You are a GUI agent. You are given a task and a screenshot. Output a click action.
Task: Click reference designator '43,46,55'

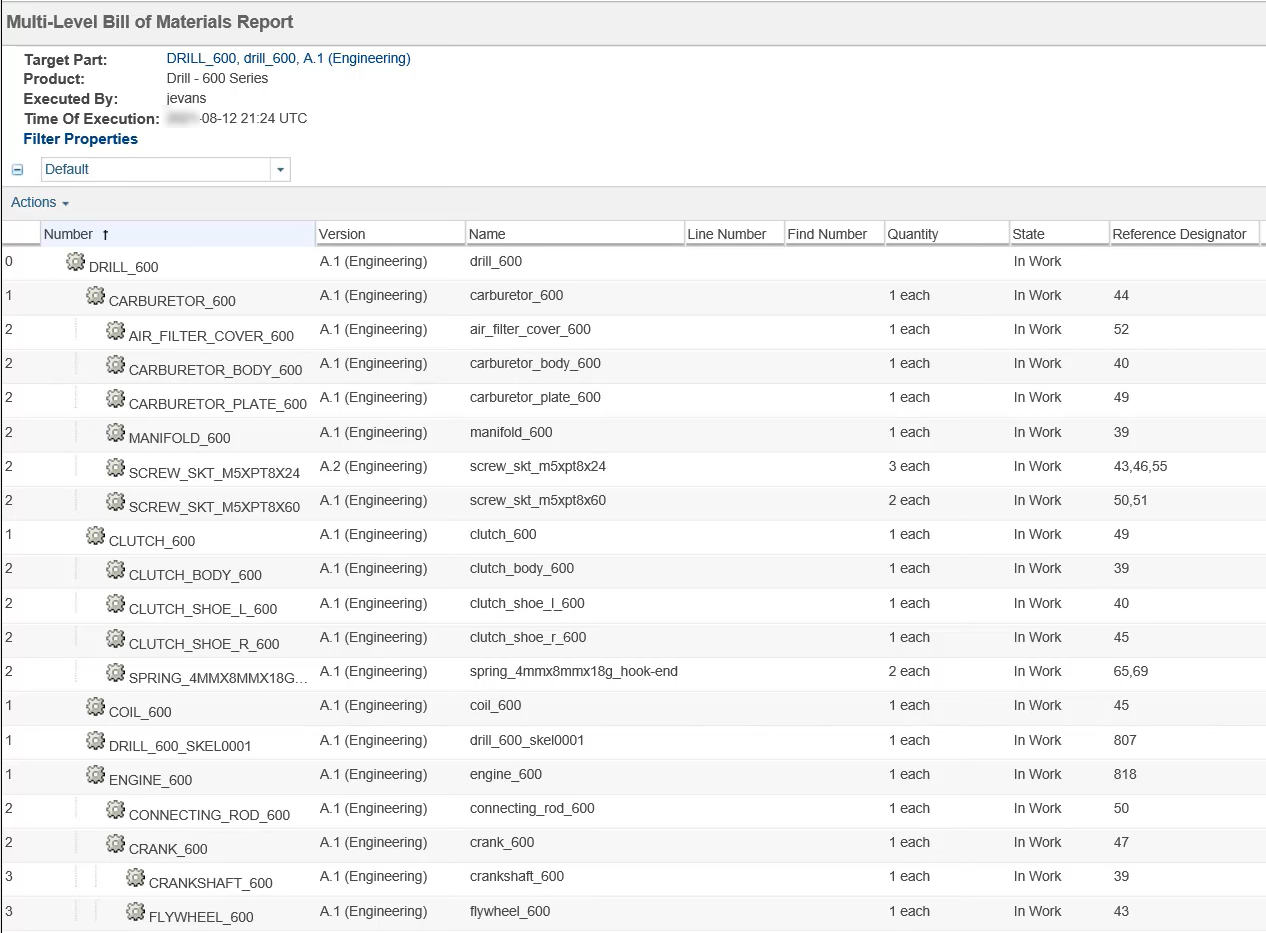tap(1140, 466)
